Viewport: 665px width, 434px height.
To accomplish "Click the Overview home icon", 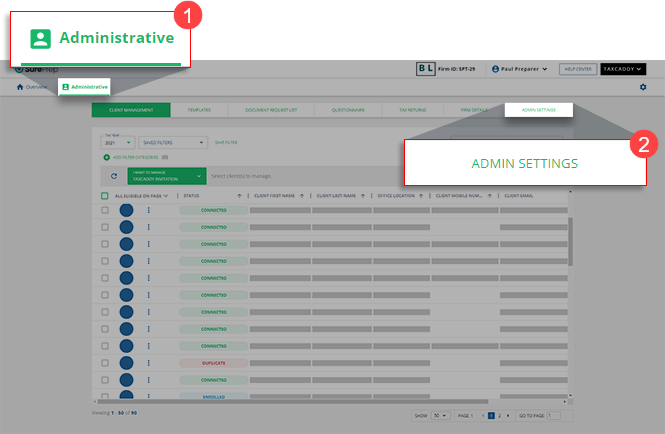I will pyautogui.click(x=20, y=87).
